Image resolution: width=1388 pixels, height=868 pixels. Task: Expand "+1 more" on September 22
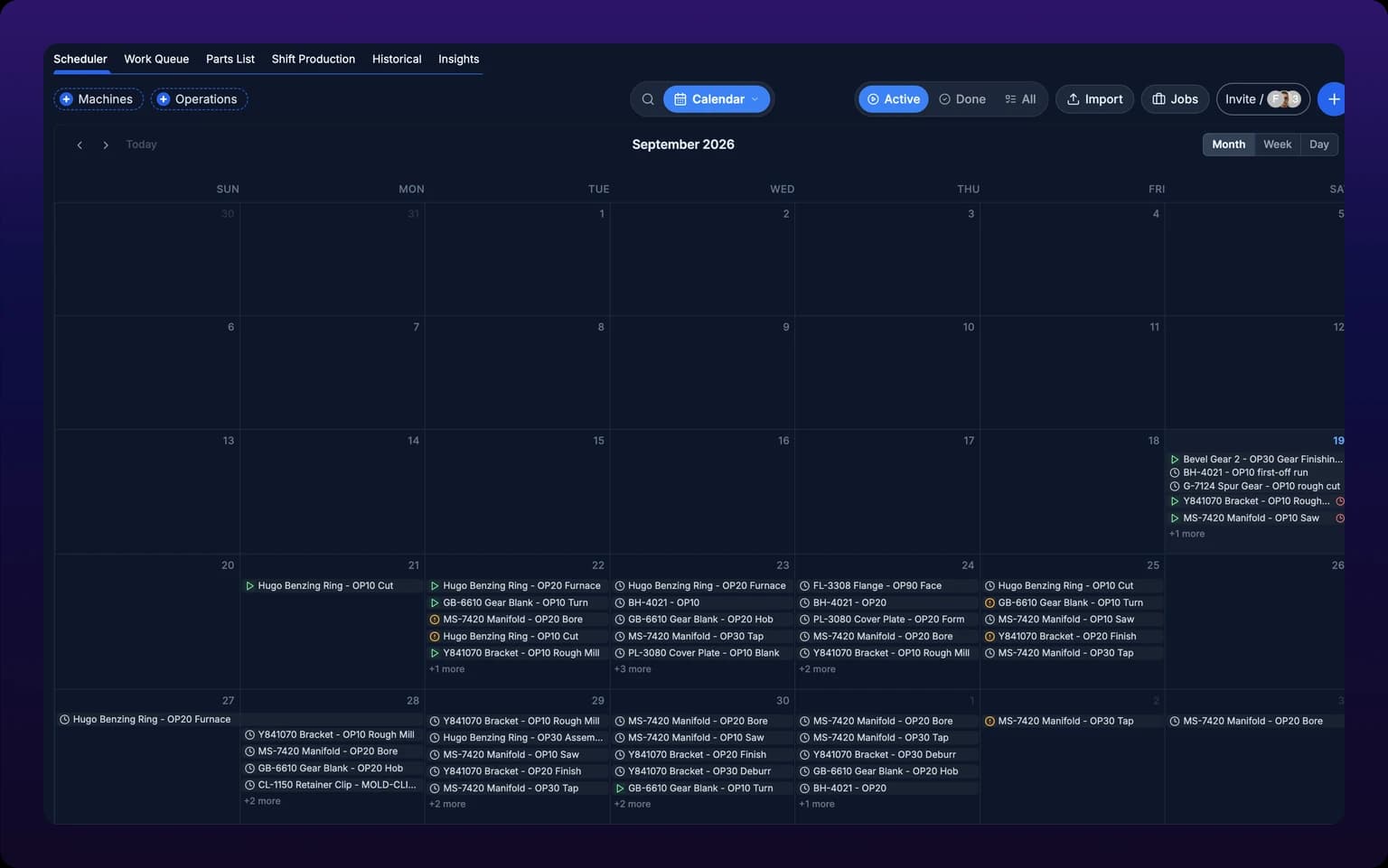tap(446, 669)
